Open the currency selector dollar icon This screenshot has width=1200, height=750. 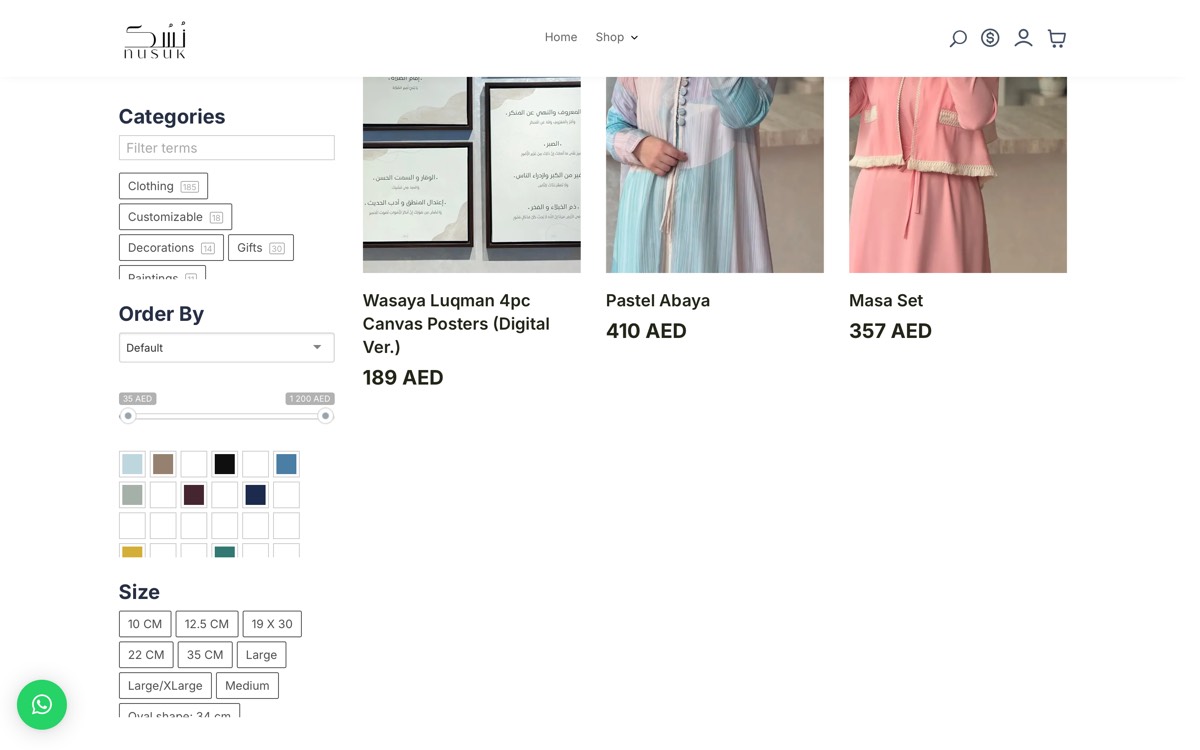point(990,38)
